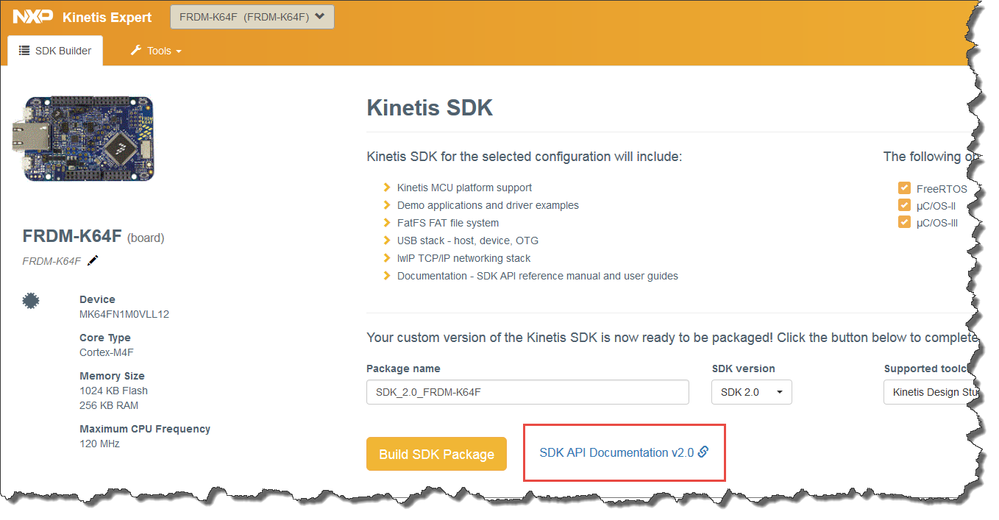Click the device chip icon
This screenshot has width=999, height=520.
coord(31,300)
